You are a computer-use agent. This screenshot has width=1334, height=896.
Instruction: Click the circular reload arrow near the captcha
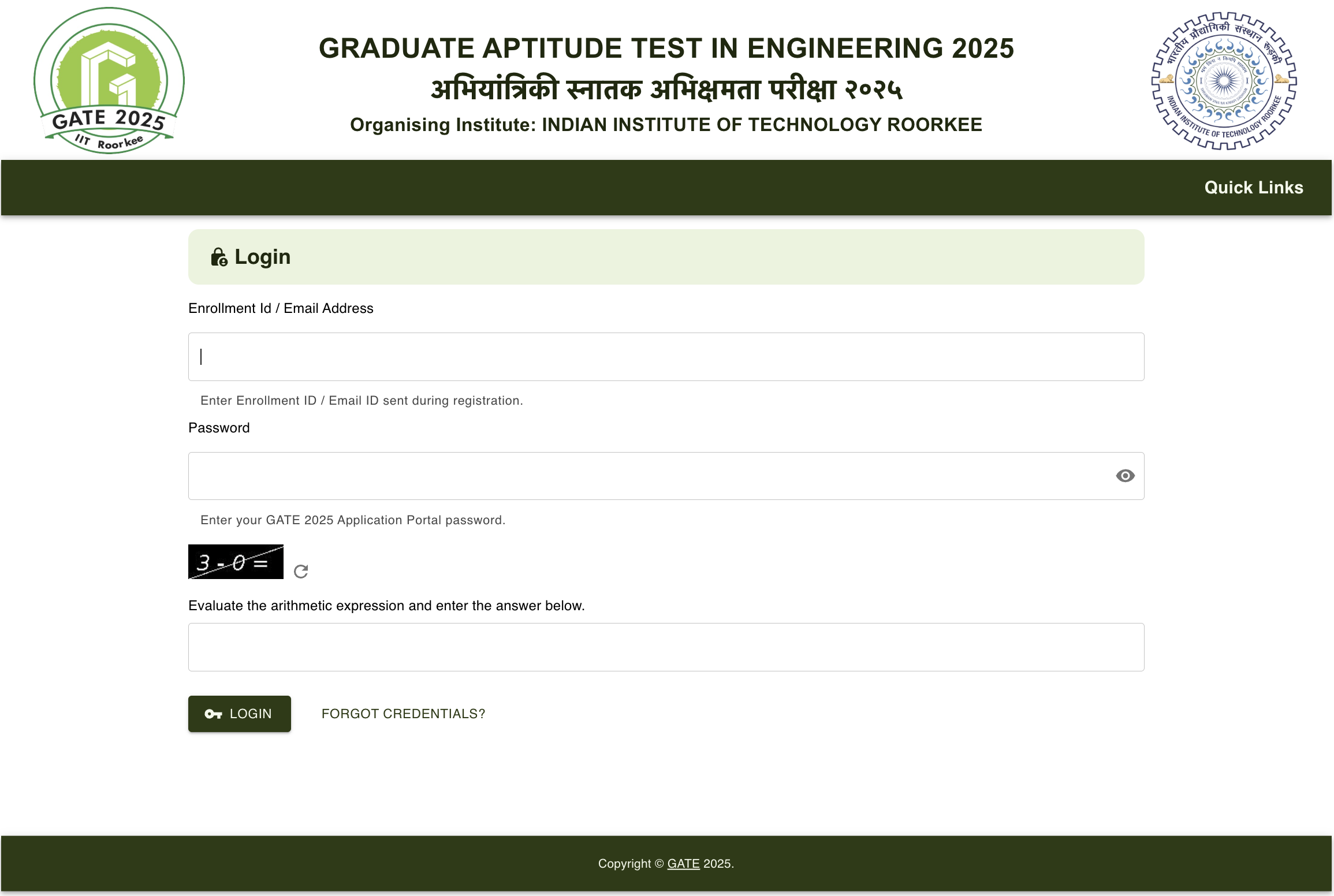coord(300,571)
